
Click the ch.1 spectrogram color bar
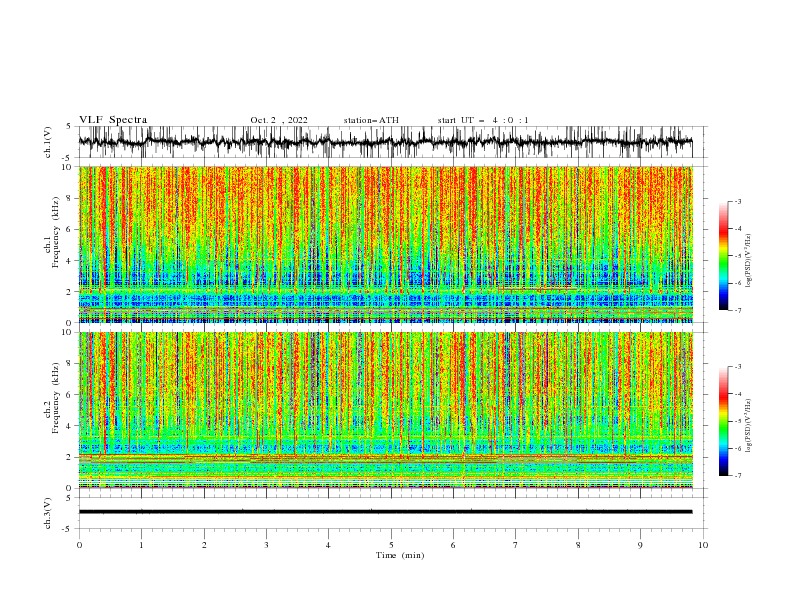723,256
